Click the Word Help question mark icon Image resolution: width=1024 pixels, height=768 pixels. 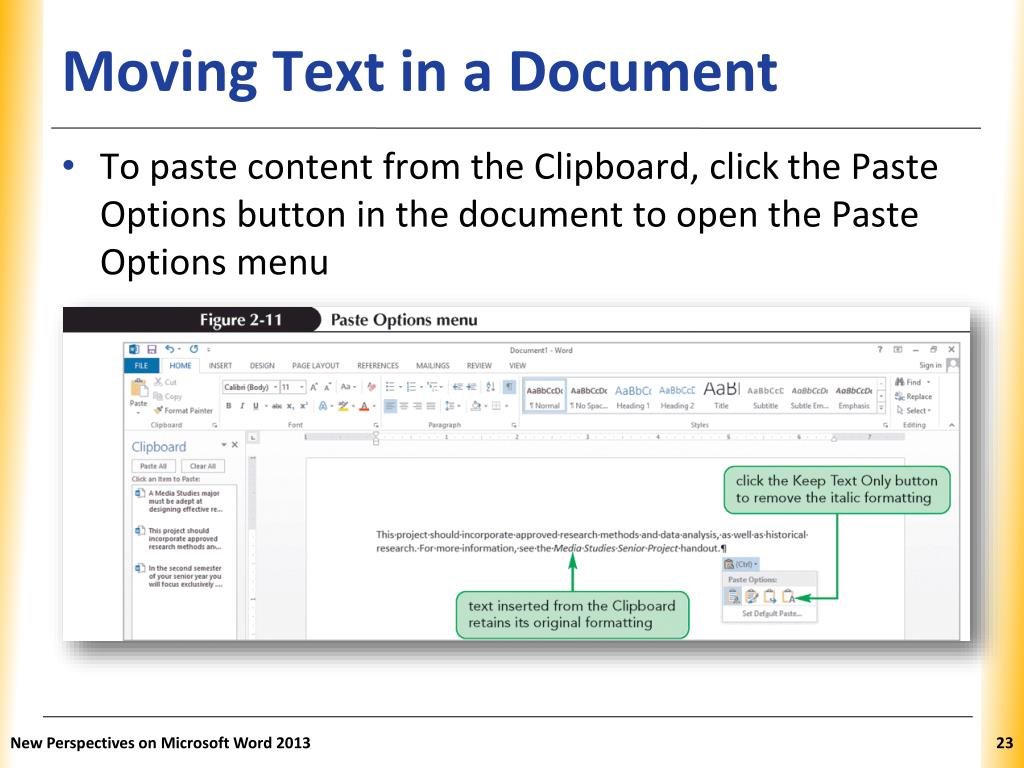[x=880, y=349]
